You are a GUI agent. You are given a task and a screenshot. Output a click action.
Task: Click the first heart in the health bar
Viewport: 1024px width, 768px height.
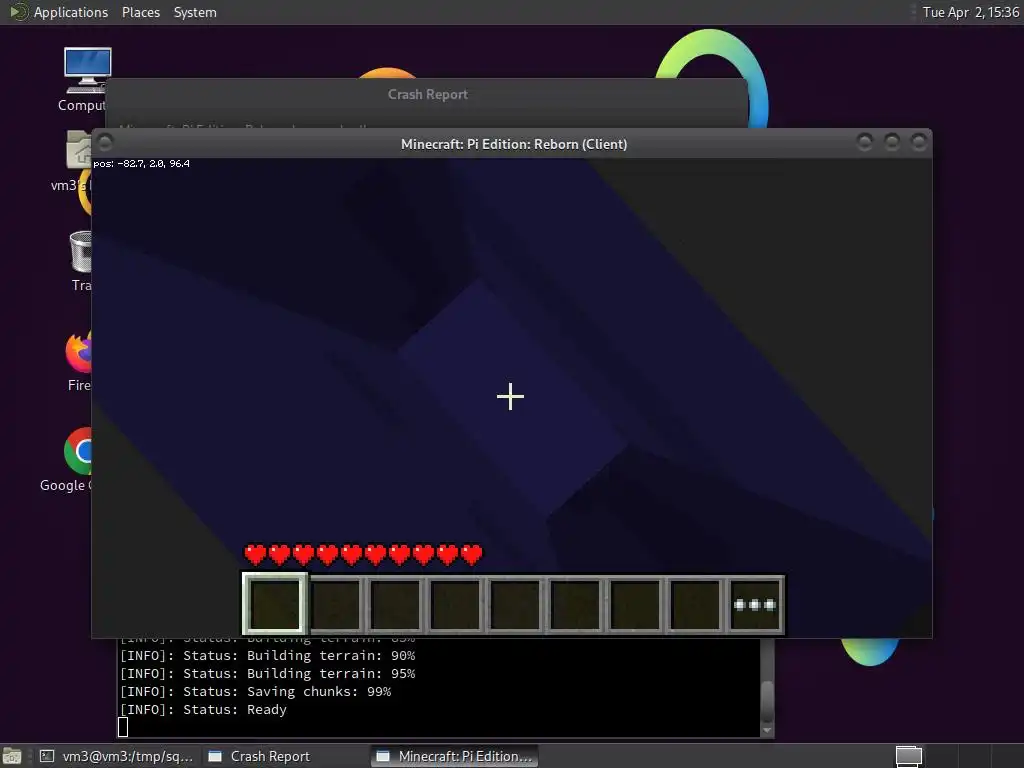[x=255, y=554]
